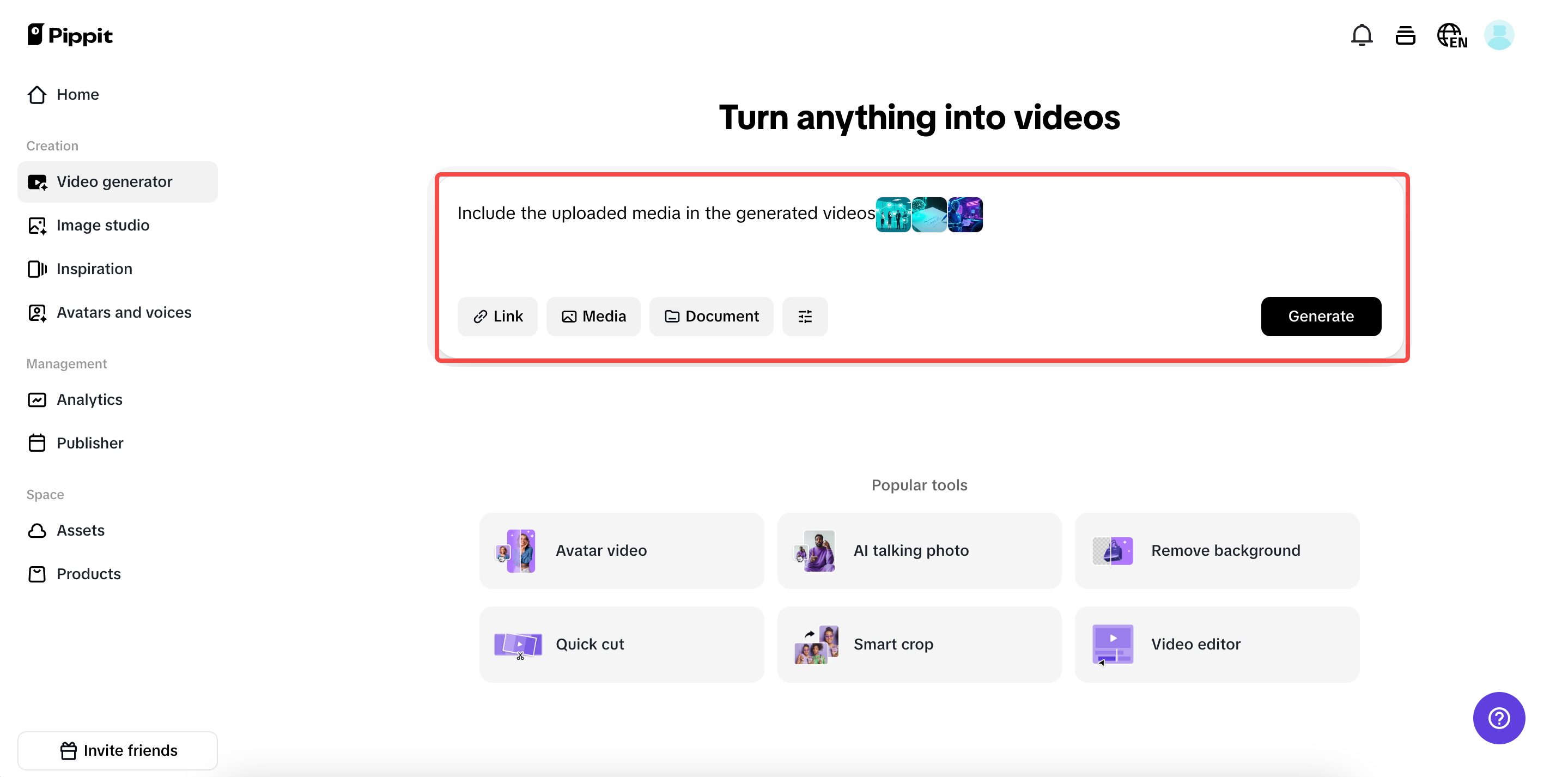
Task: Open Image studio
Action: click(103, 225)
